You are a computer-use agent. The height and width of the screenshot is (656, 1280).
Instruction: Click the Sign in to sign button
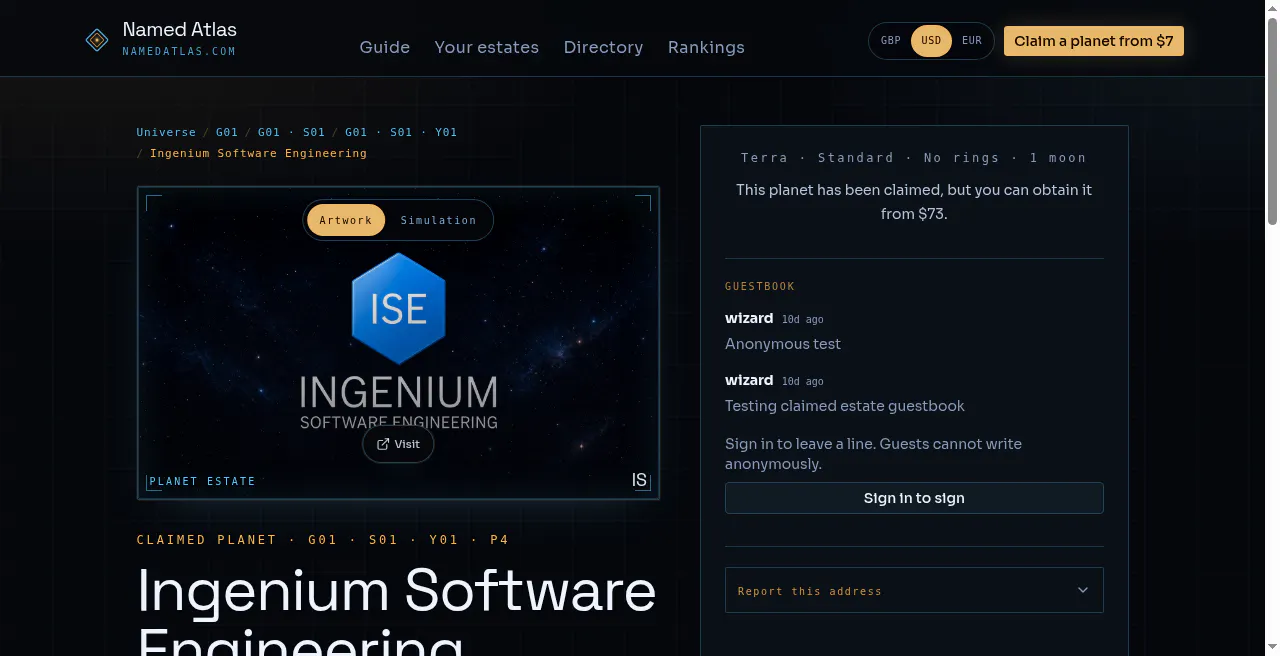914,498
